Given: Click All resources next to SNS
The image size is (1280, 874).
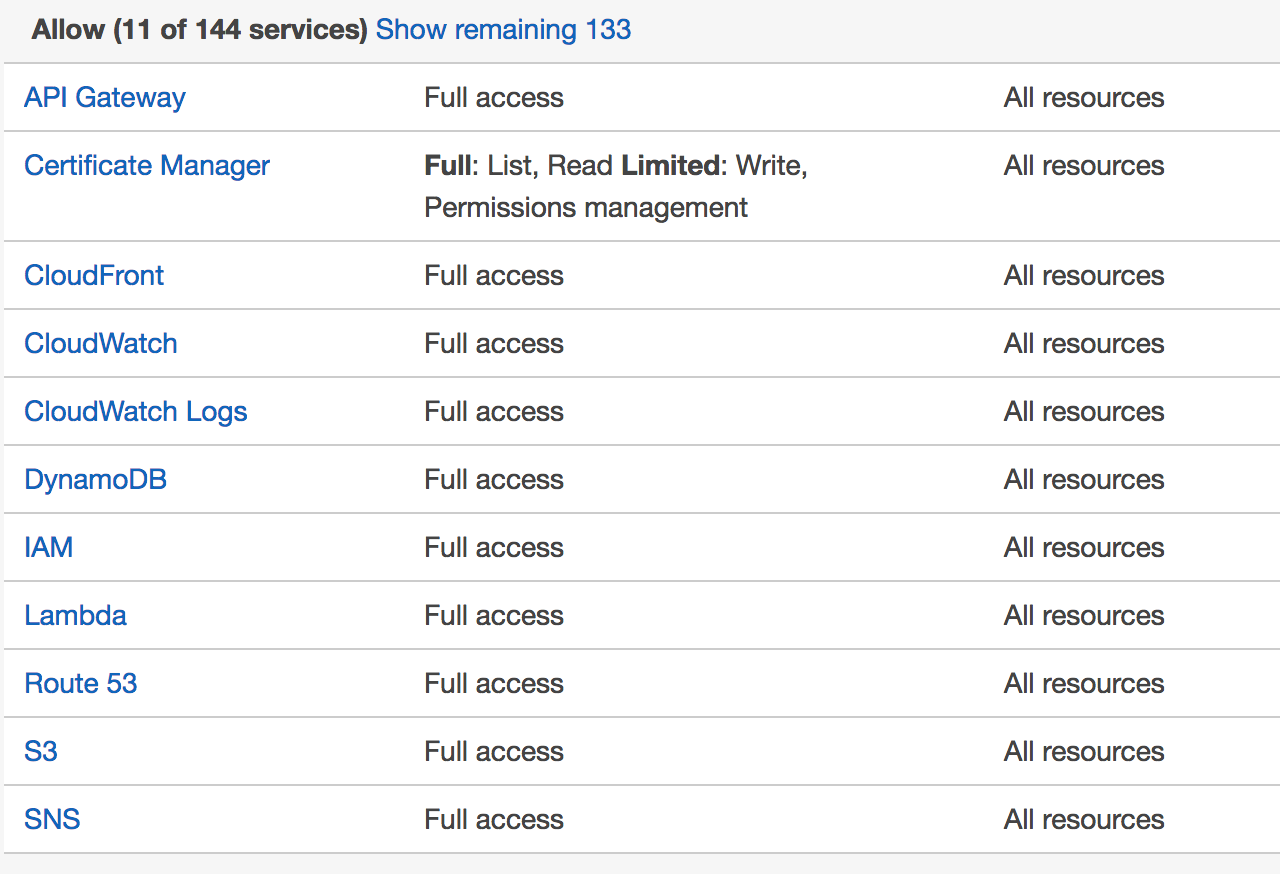Looking at the screenshot, I should click(1084, 819).
